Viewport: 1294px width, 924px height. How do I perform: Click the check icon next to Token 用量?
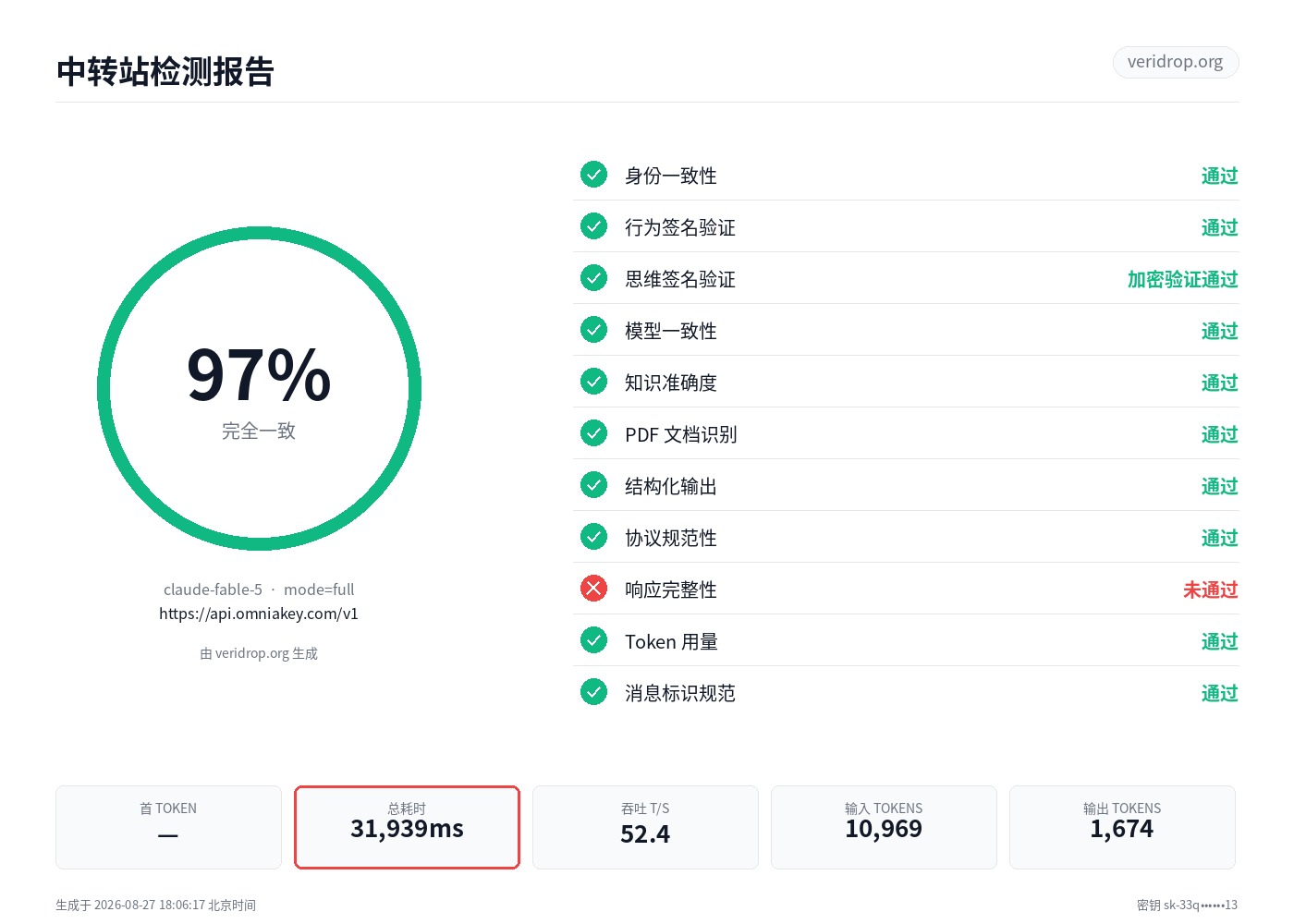(x=593, y=639)
